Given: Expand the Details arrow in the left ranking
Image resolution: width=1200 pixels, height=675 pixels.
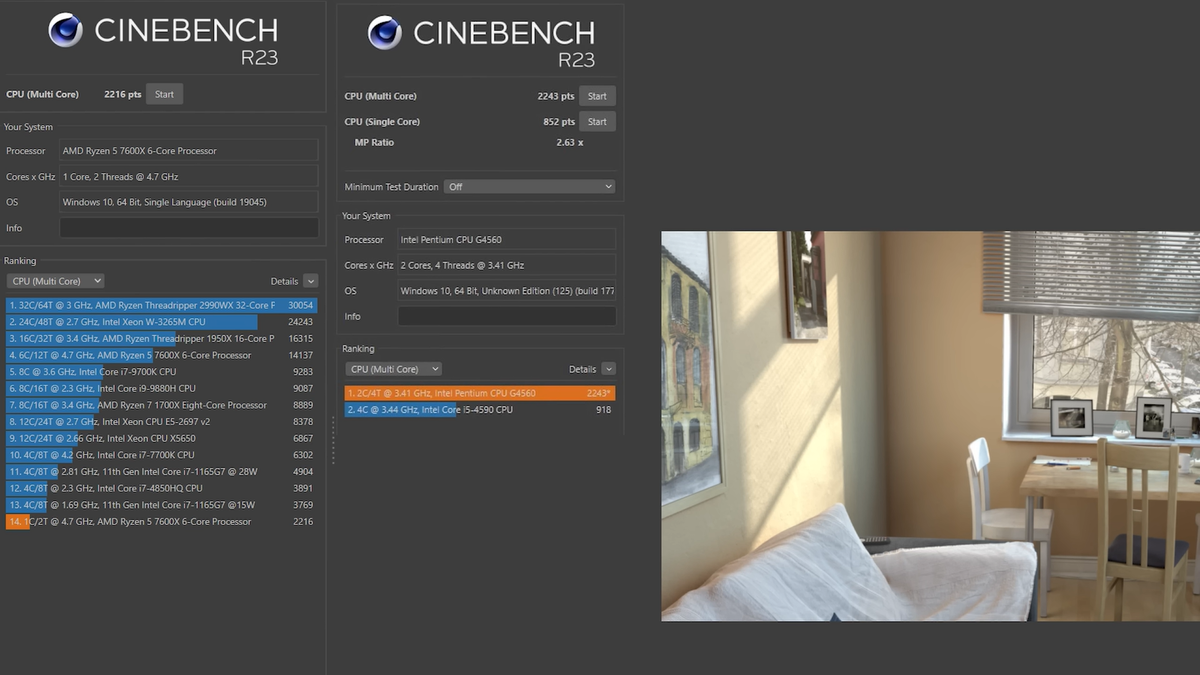Looking at the screenshot, I should (311, 282).
